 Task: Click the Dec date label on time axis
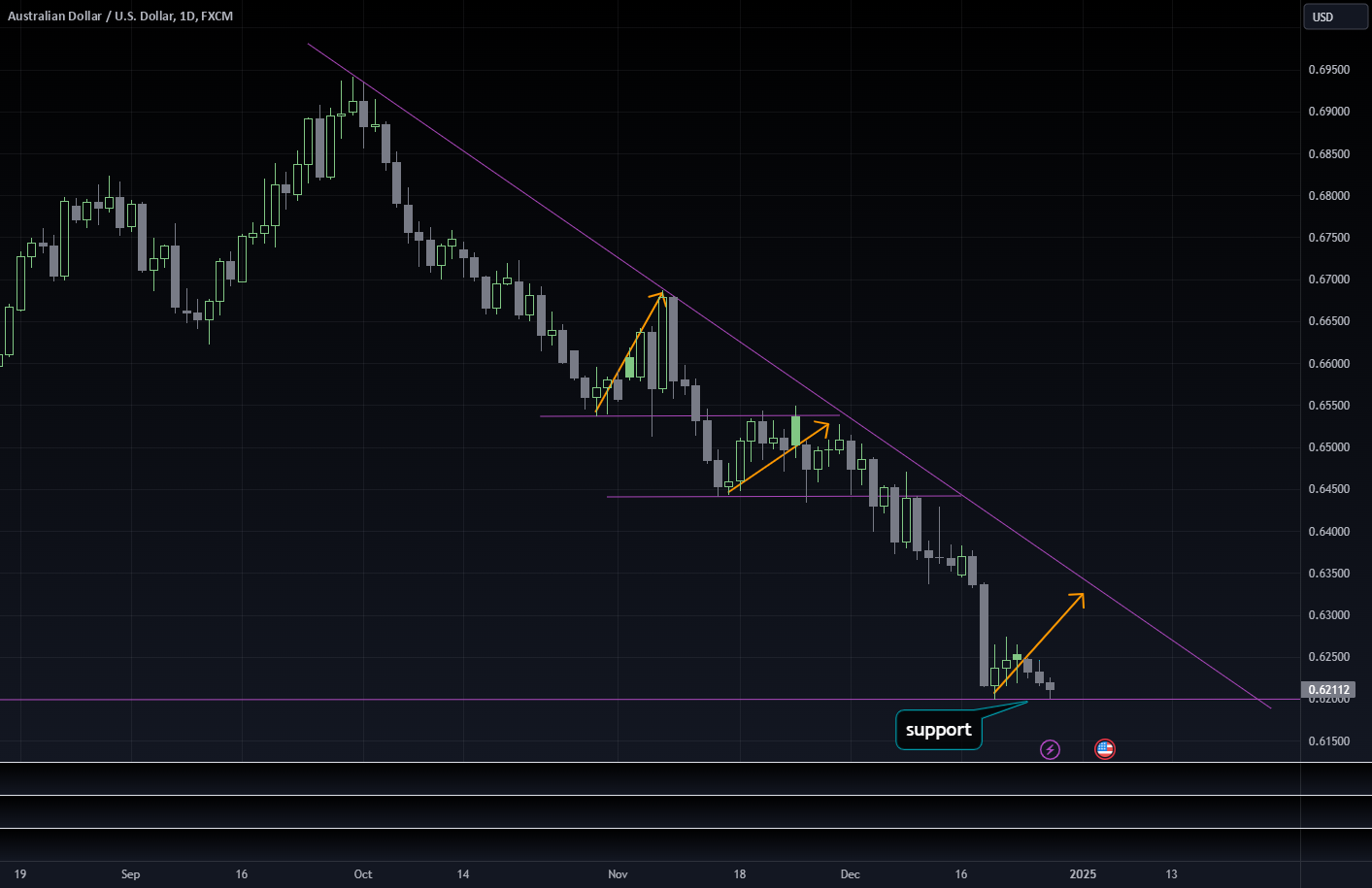pyautogui.click(x=850, y=874)
